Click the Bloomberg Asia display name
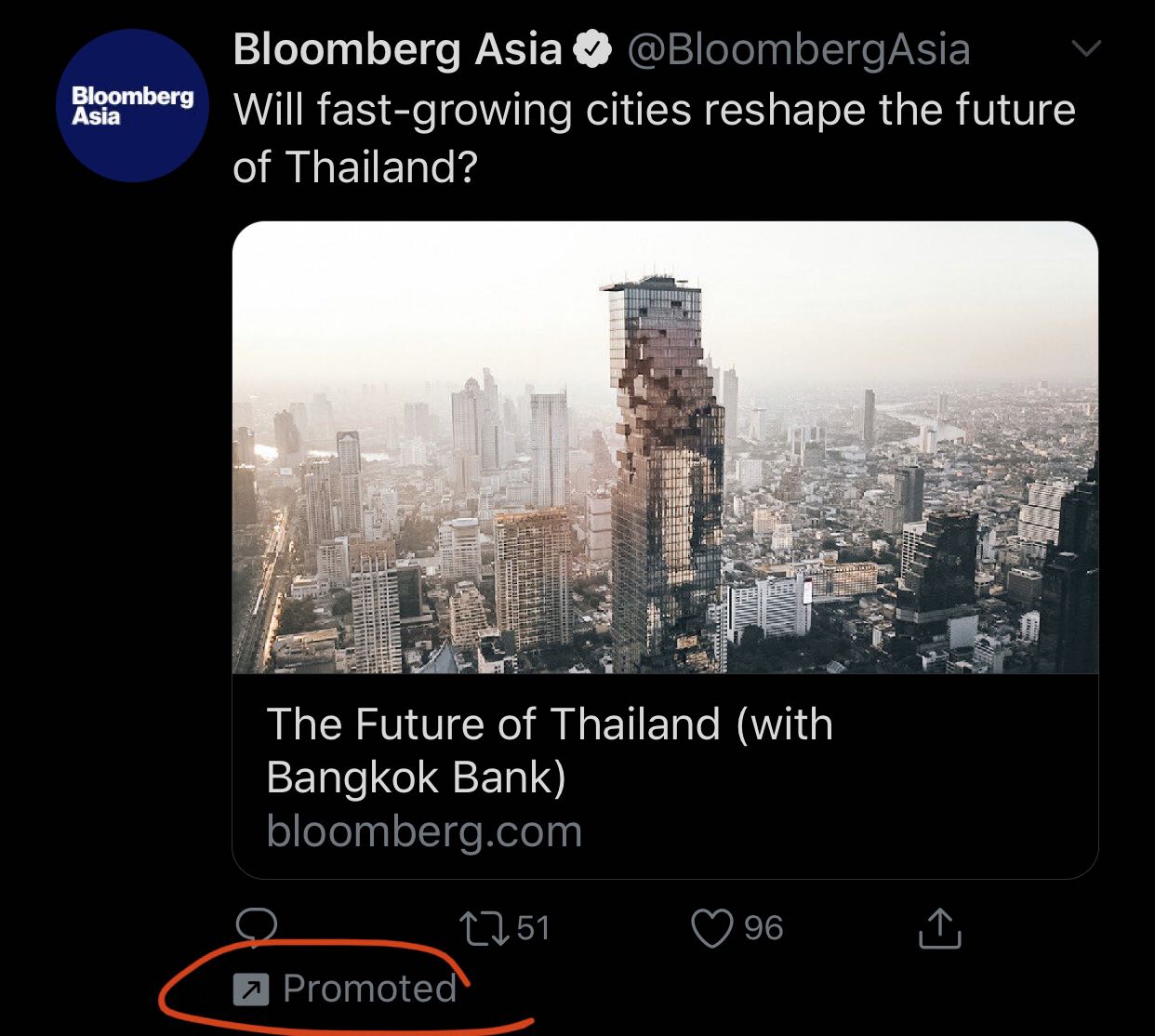 tap(397, 49)
